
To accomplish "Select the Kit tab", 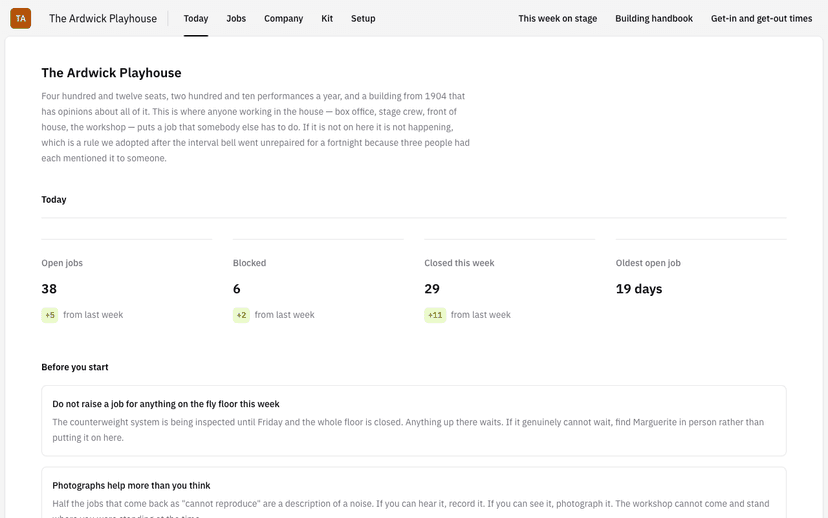I will point(327,18).
